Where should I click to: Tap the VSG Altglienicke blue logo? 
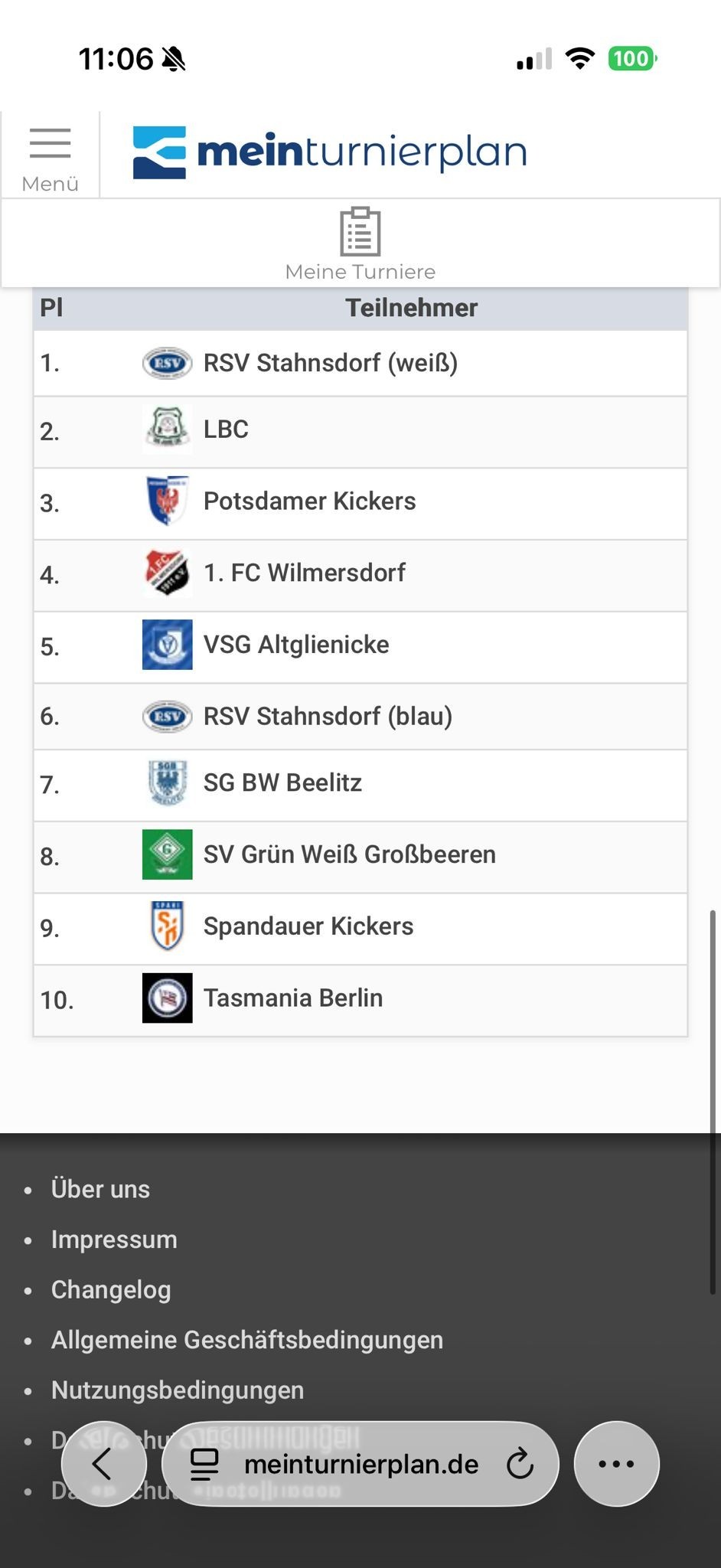click(x=167, y=645)
